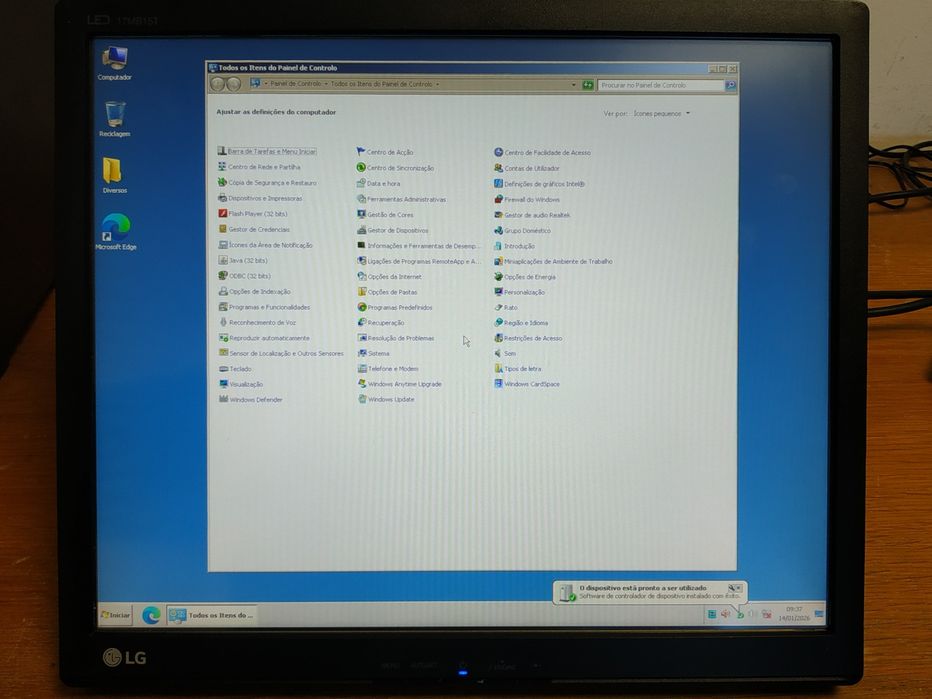
Task: Click the 'Procurar no Painel de Controlo' search field
Action: point(661,86)
